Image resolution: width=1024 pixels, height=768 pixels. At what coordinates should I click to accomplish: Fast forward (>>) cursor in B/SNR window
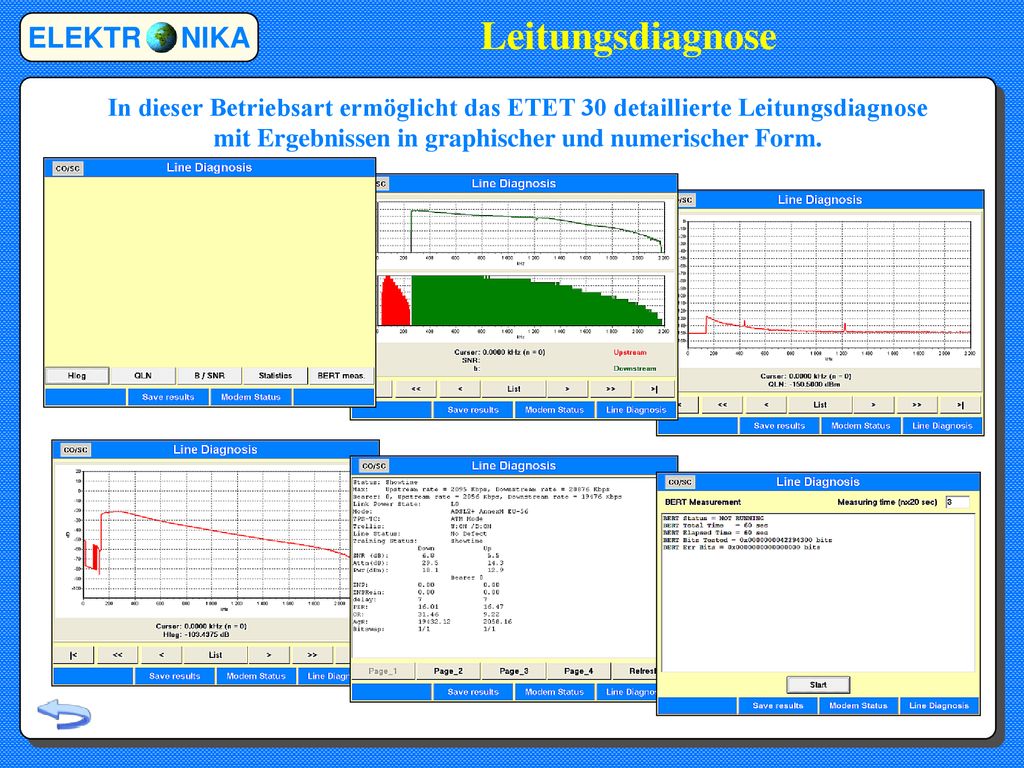tap(611, 389)
